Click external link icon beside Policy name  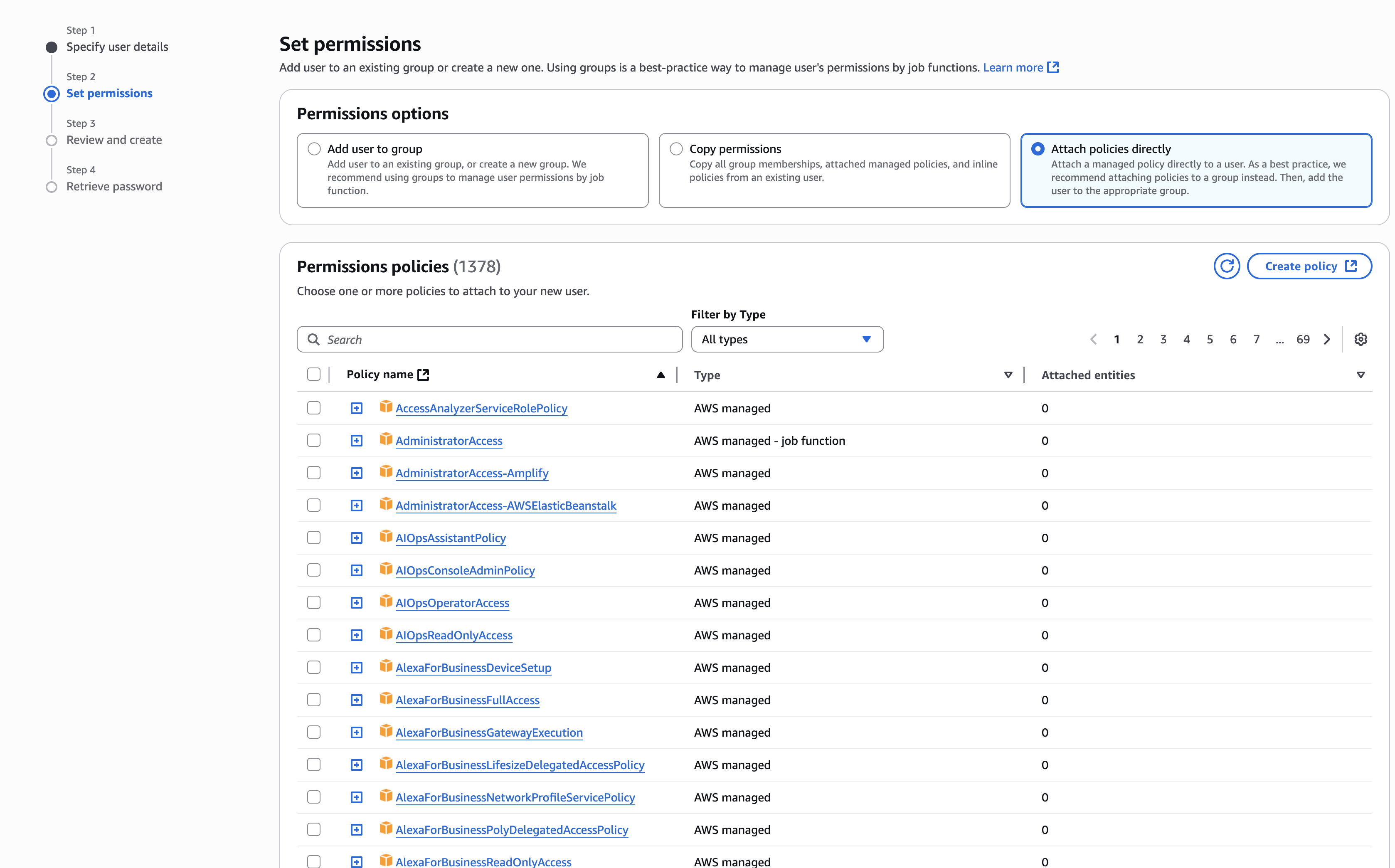pos(423,374)
